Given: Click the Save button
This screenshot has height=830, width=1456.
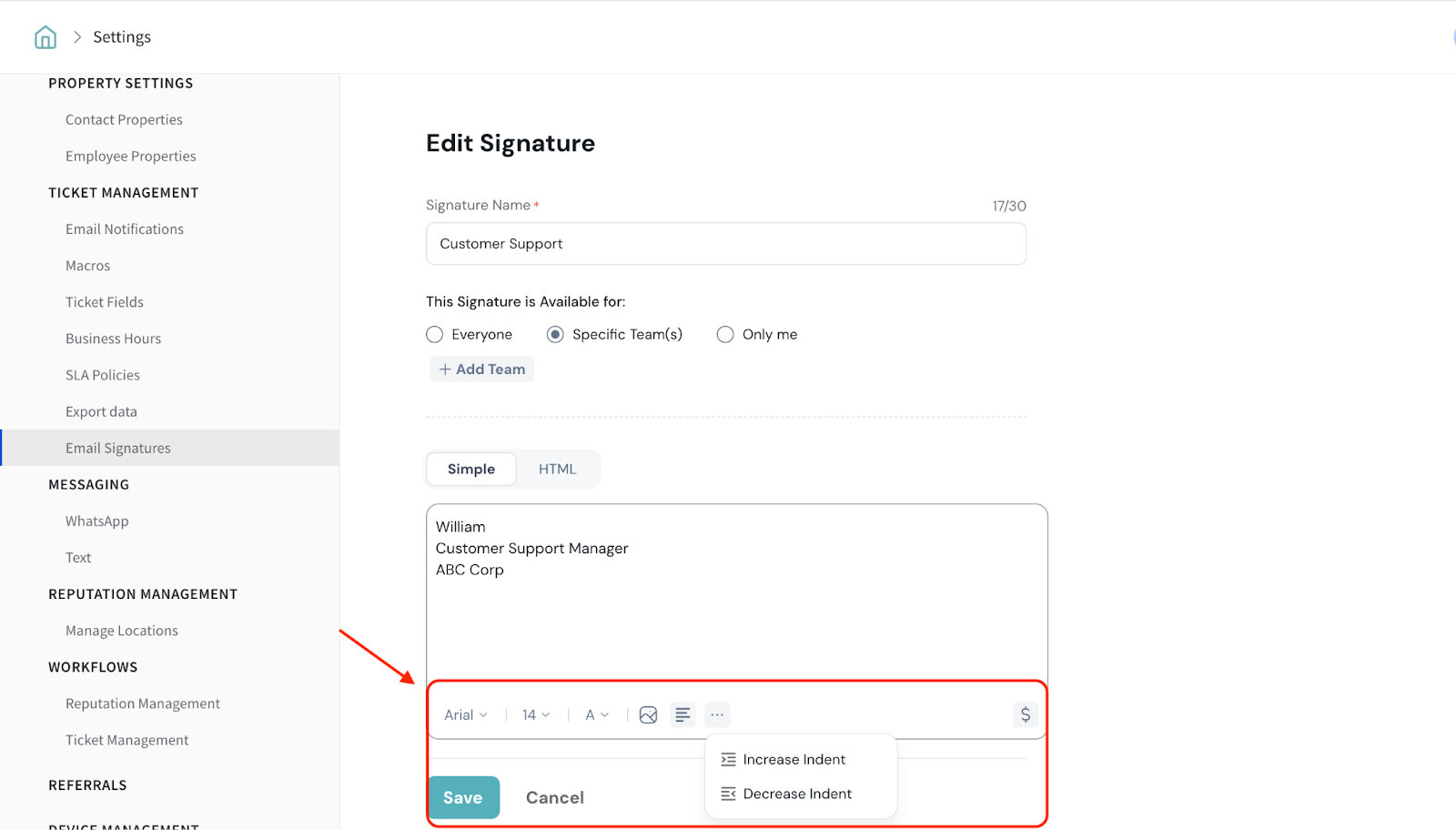Looking at the screenshot, I should (x=463, y=798).
